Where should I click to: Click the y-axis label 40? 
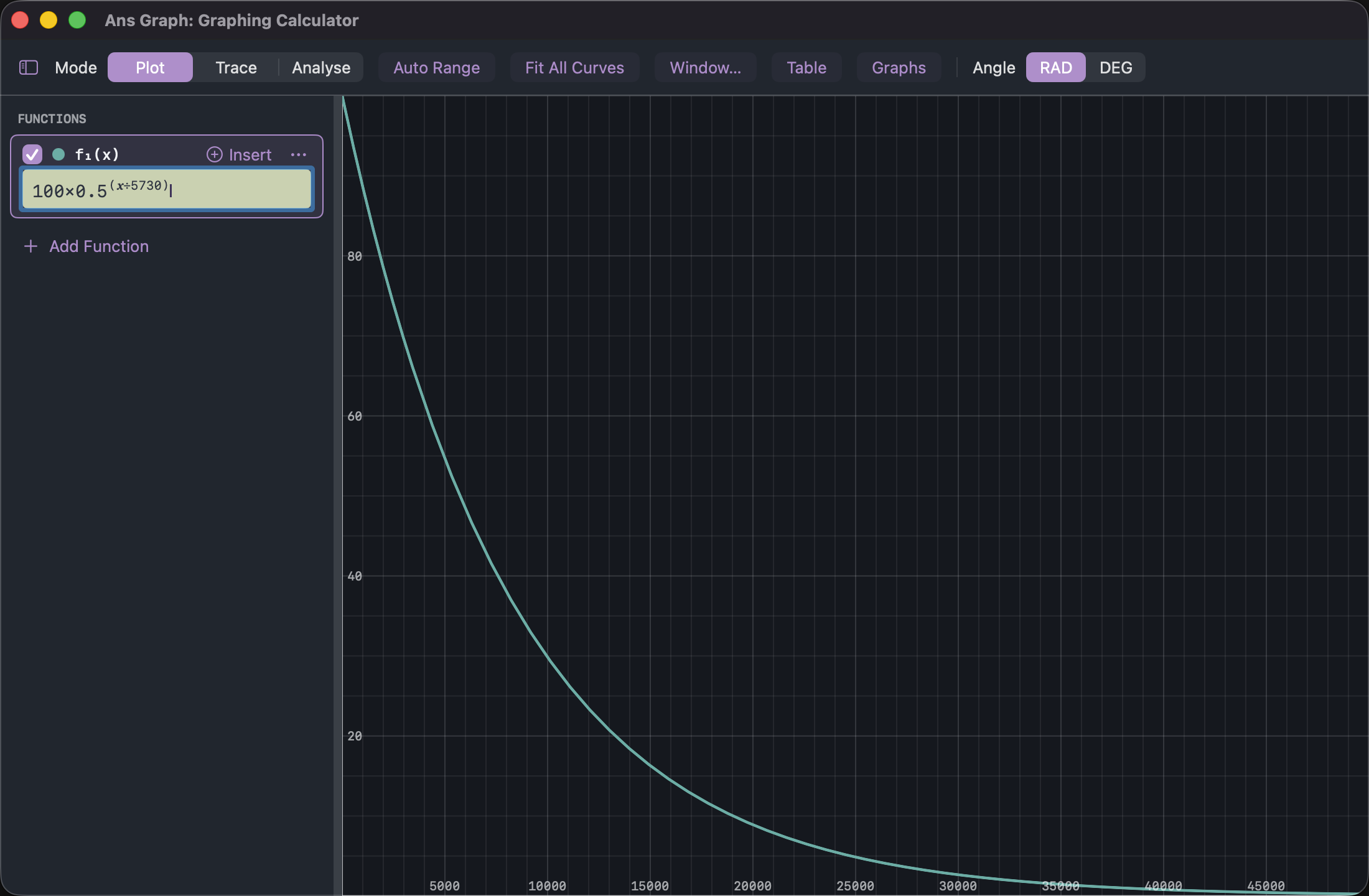pyautogui.click(x=355, y=576)
